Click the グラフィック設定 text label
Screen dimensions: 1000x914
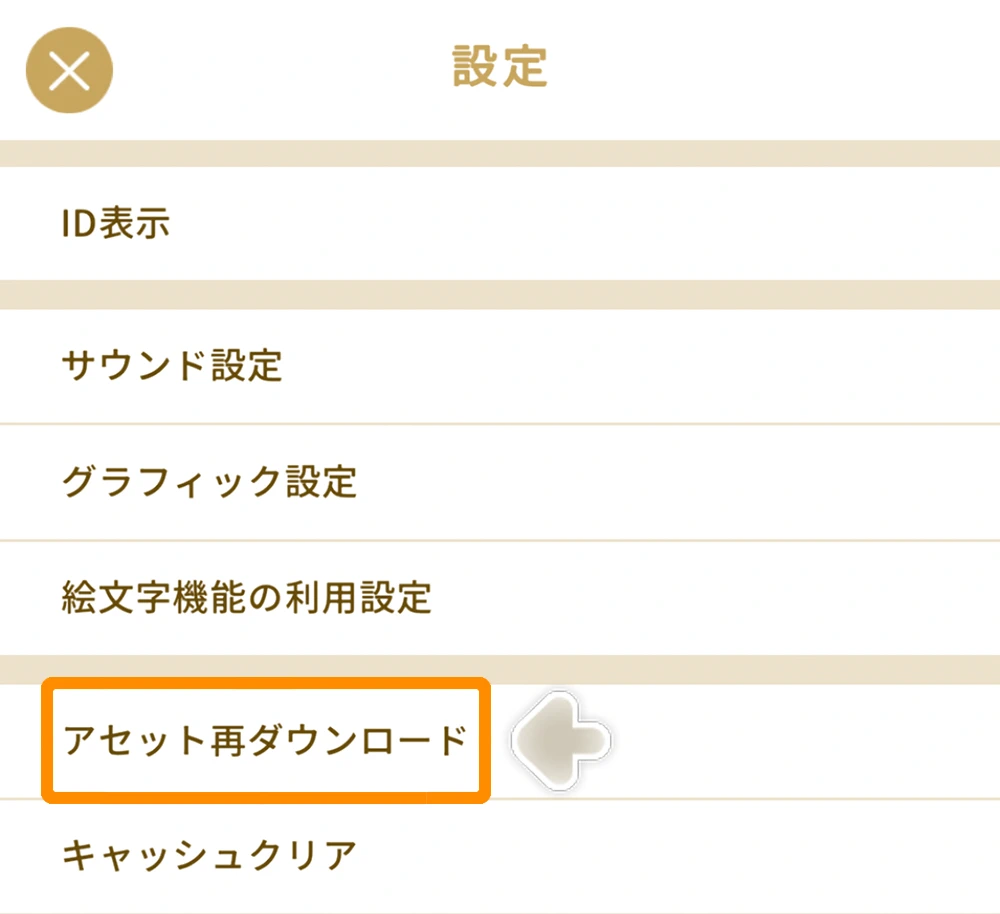point(209,482)
